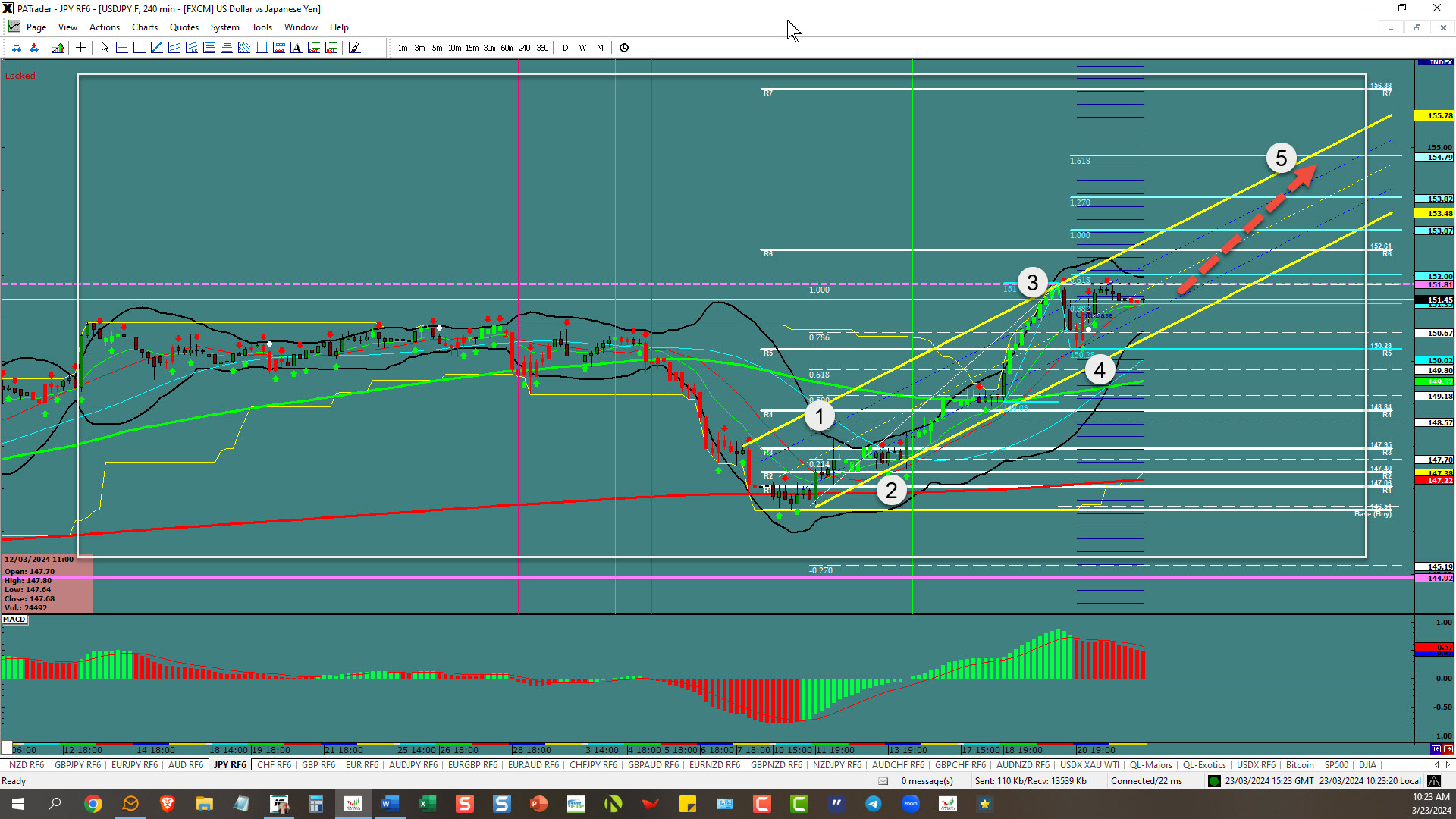Open the Charts menu
Image resolution: width=1456 pixels, height=819 pixels.
click(x=145, y=27)
